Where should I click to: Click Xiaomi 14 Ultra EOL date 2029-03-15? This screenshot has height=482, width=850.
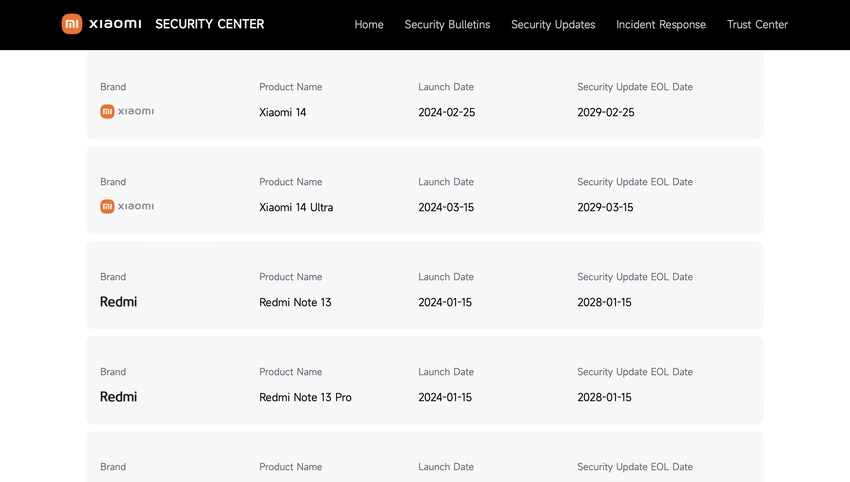click(605, 208)
